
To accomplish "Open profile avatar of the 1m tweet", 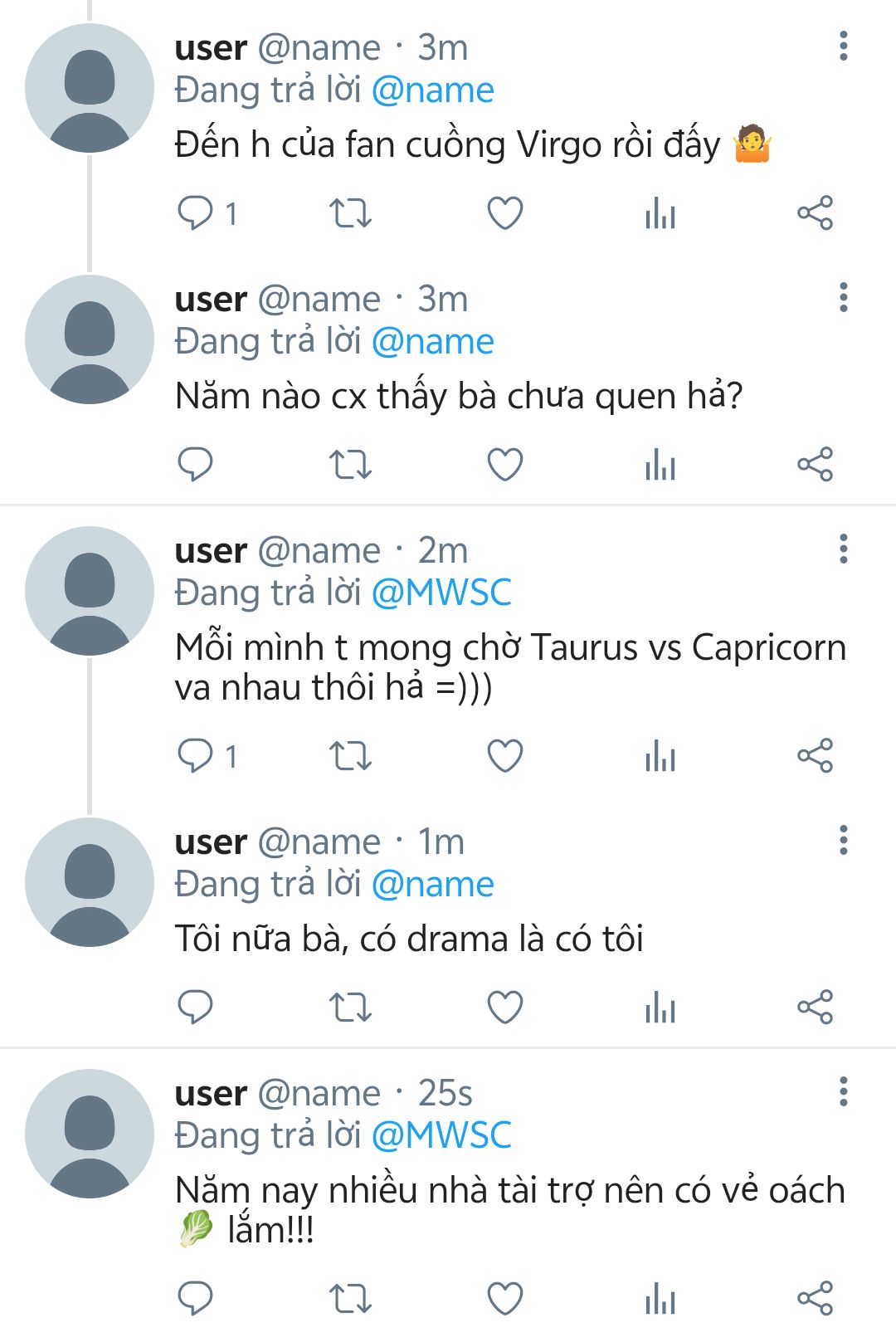I will (x=90, y=882).
